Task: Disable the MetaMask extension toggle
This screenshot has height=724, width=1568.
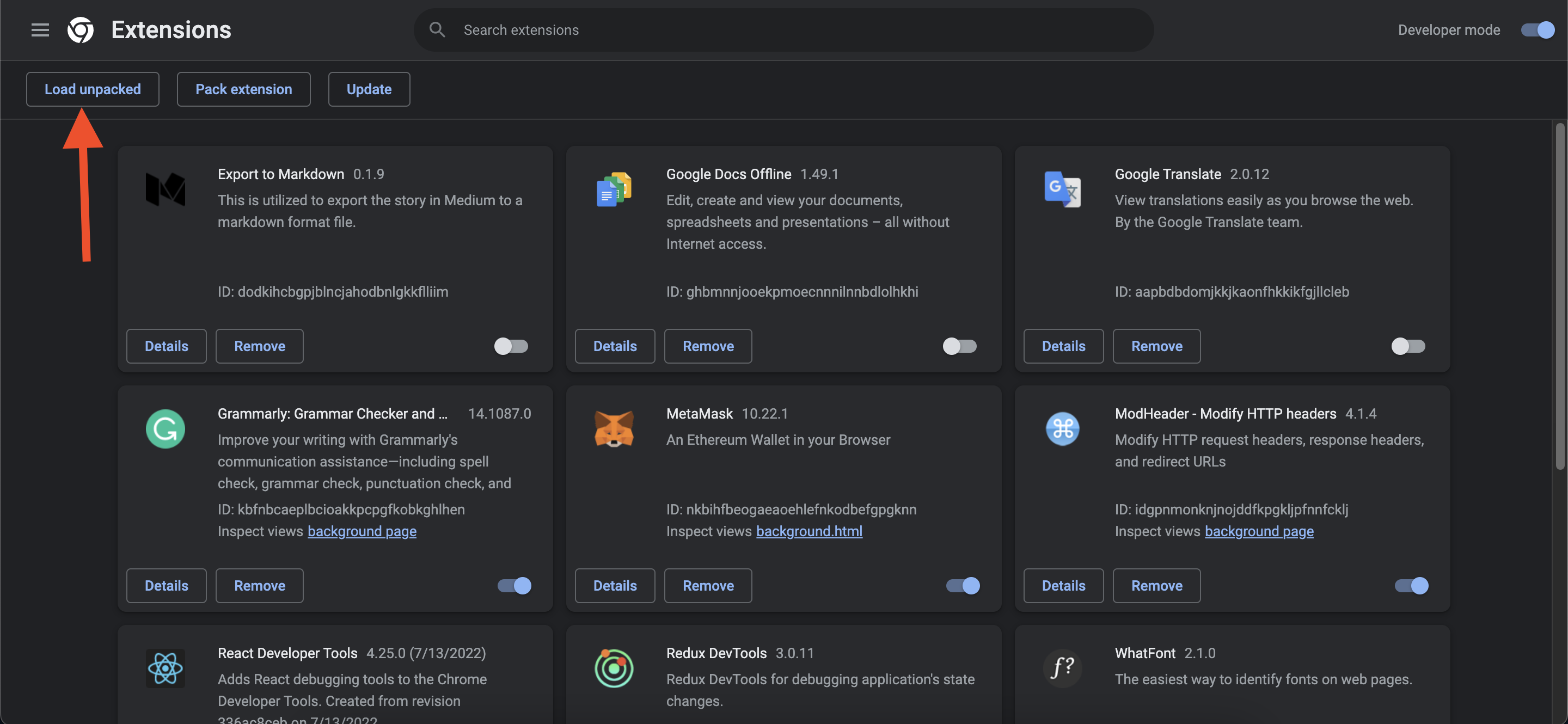Action: point(963,585)
